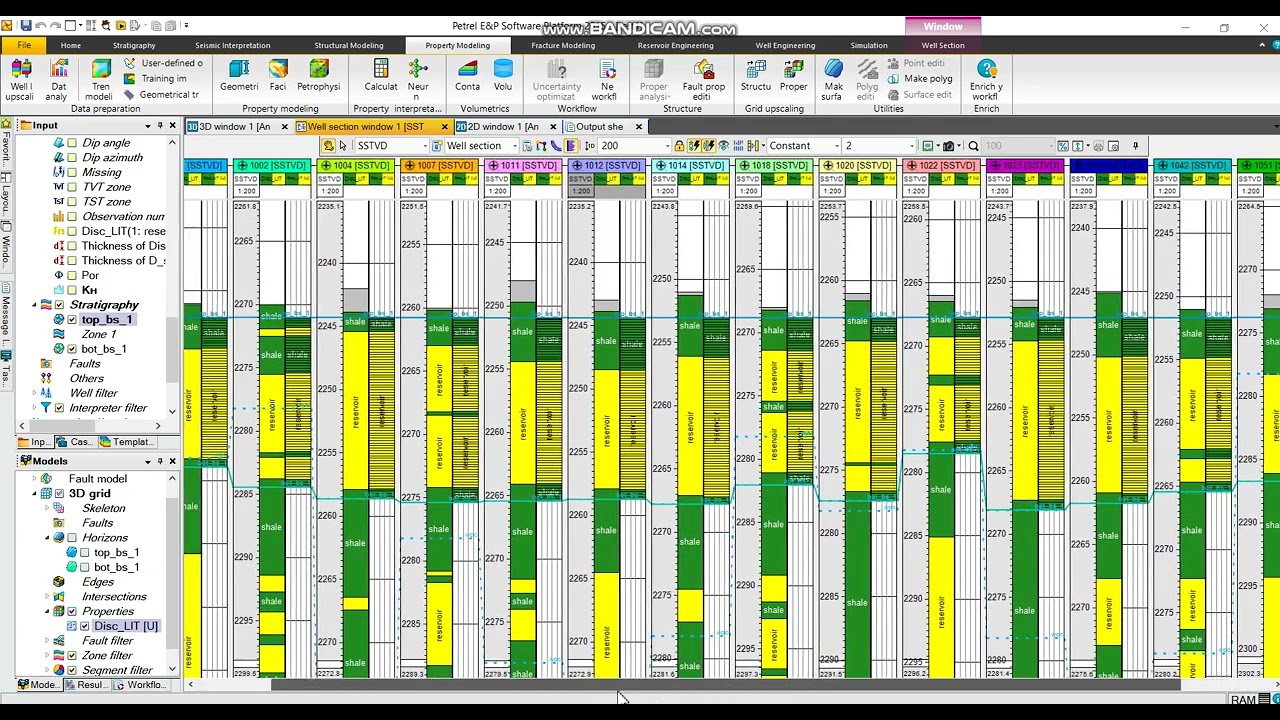Close the Well section window 1 tab
The image size is (1280, 720).
tap(444, 127)
